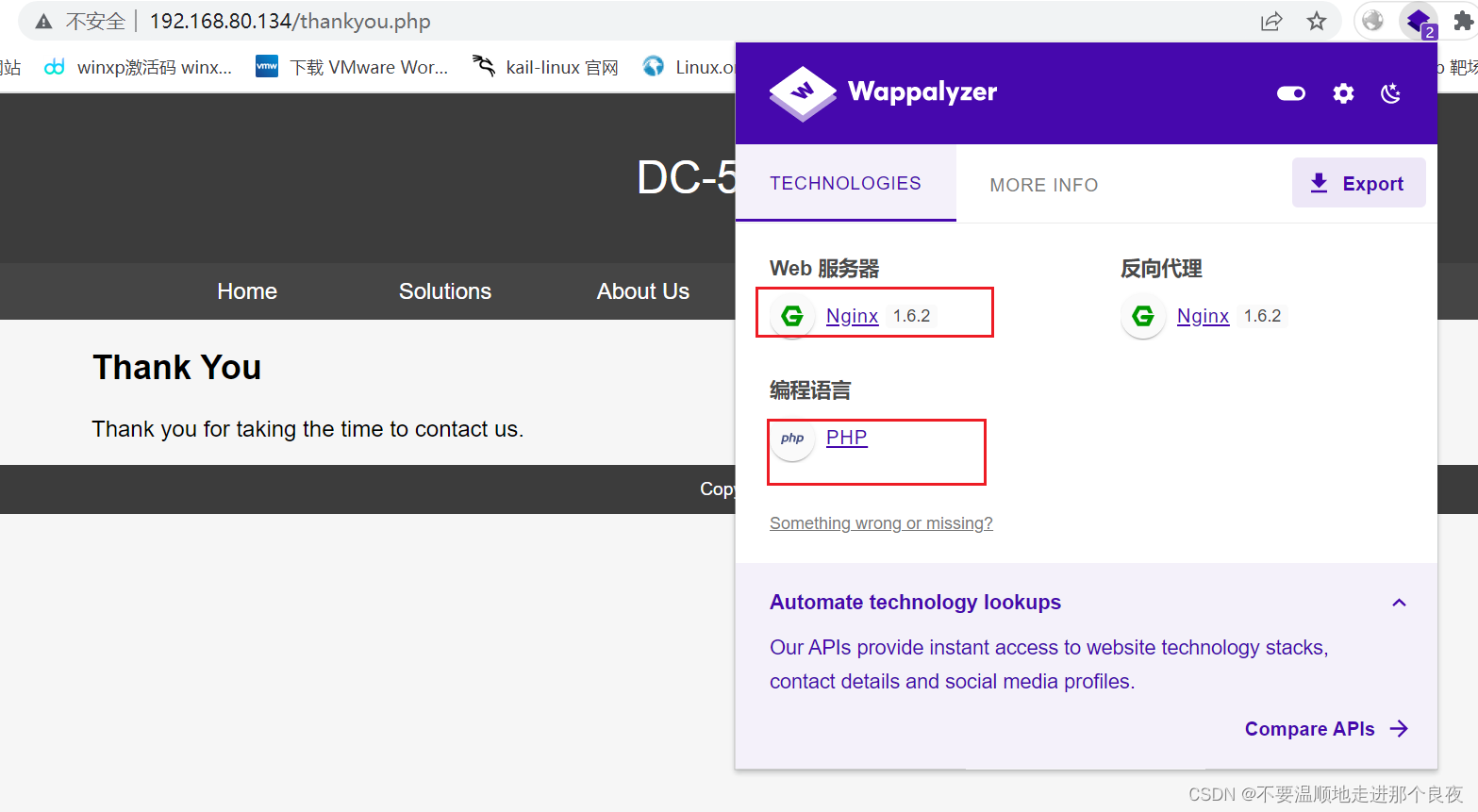Viewport: 1478px width, 812px height.
Task: Click version 1.6.2 under 反向代理
Action: coord(1262,316)
